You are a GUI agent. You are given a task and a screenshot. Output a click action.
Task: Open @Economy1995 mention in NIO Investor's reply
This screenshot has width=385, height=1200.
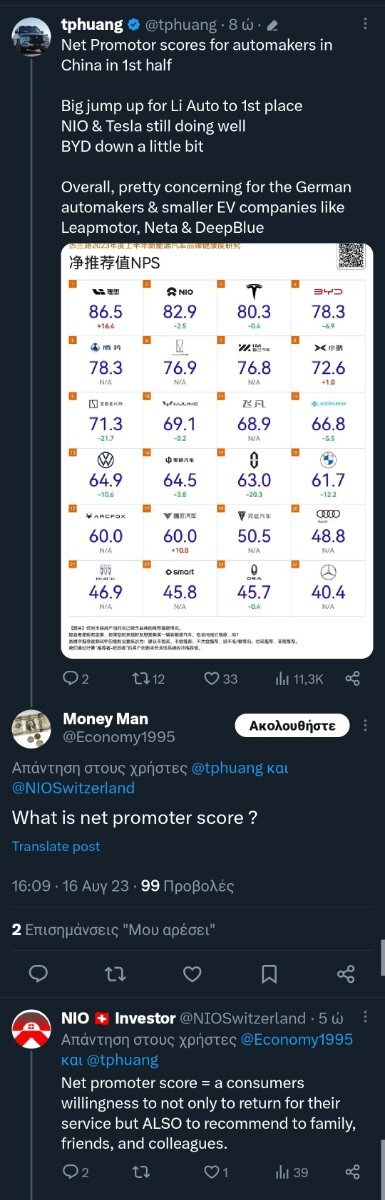pos(297,1038)
